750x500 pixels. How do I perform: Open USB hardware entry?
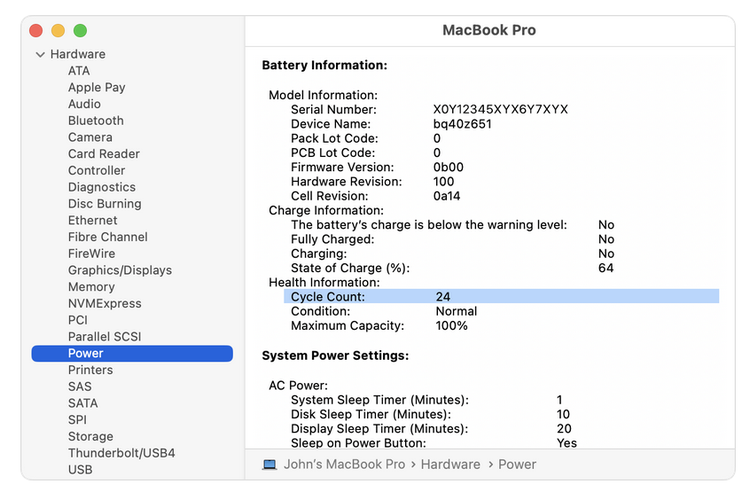[80, 470]
